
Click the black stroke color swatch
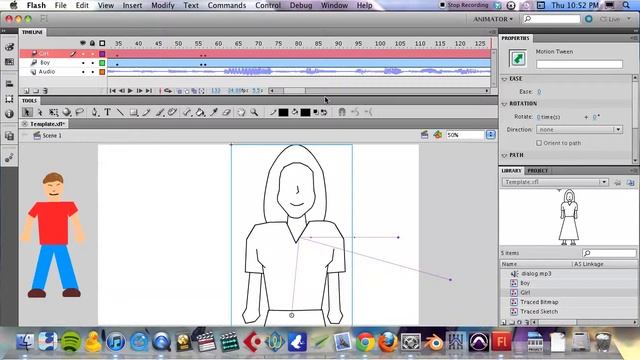click(x=283, y=112)
